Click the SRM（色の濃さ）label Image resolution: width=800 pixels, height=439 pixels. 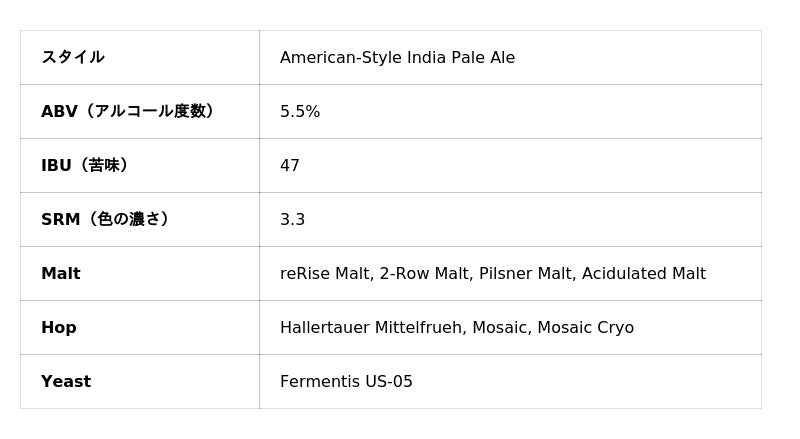(x=105, y=220)
